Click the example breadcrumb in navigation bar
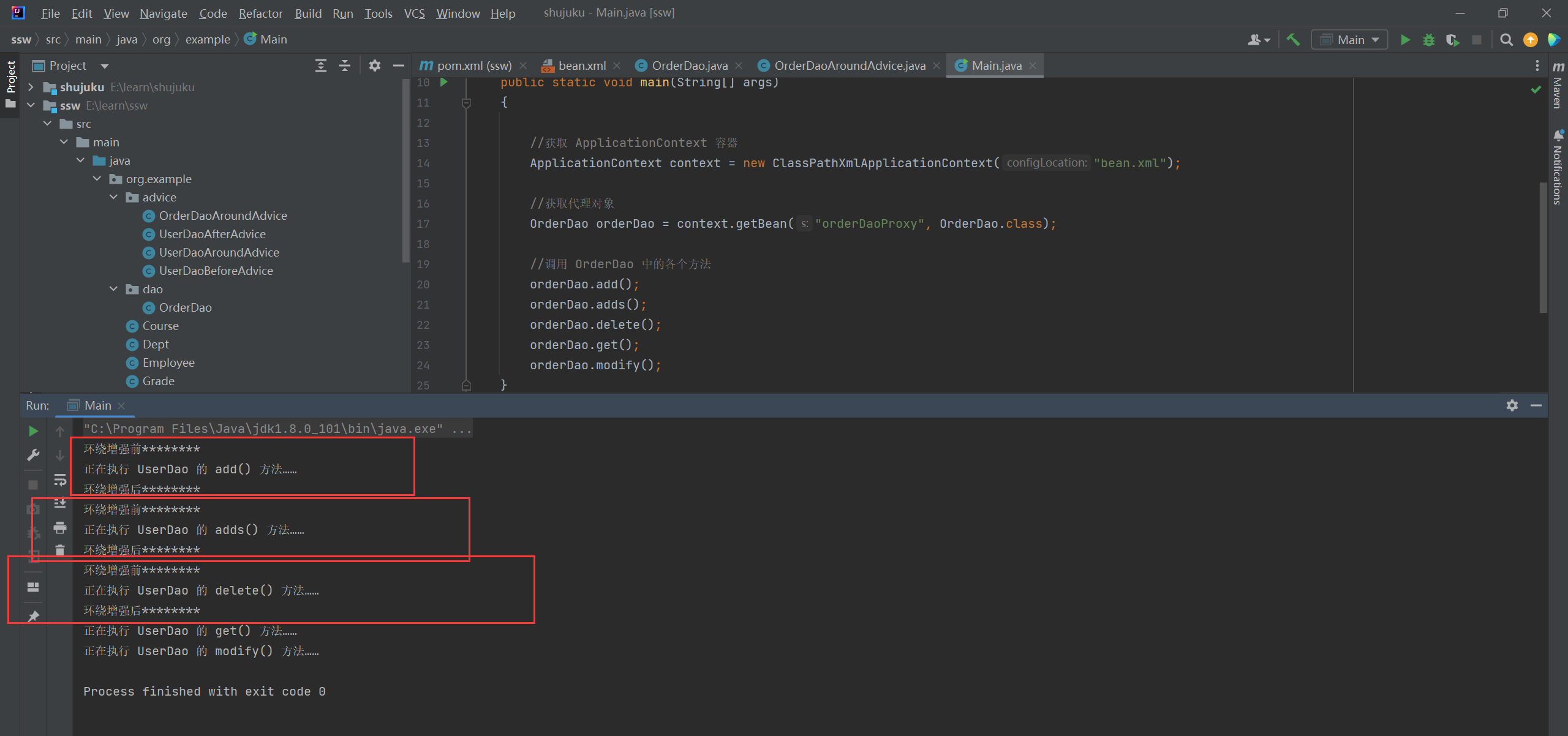1568x736 pixels. tap(208, 40)
